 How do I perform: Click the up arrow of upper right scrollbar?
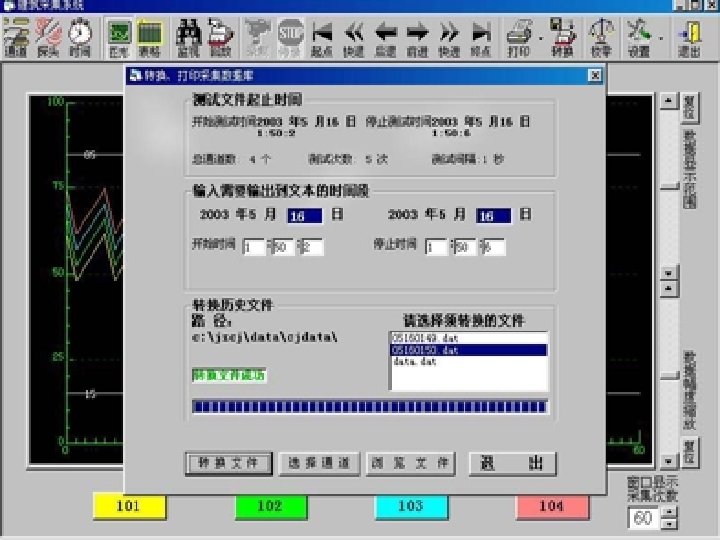pyautogui.click(x=669, y=101)
